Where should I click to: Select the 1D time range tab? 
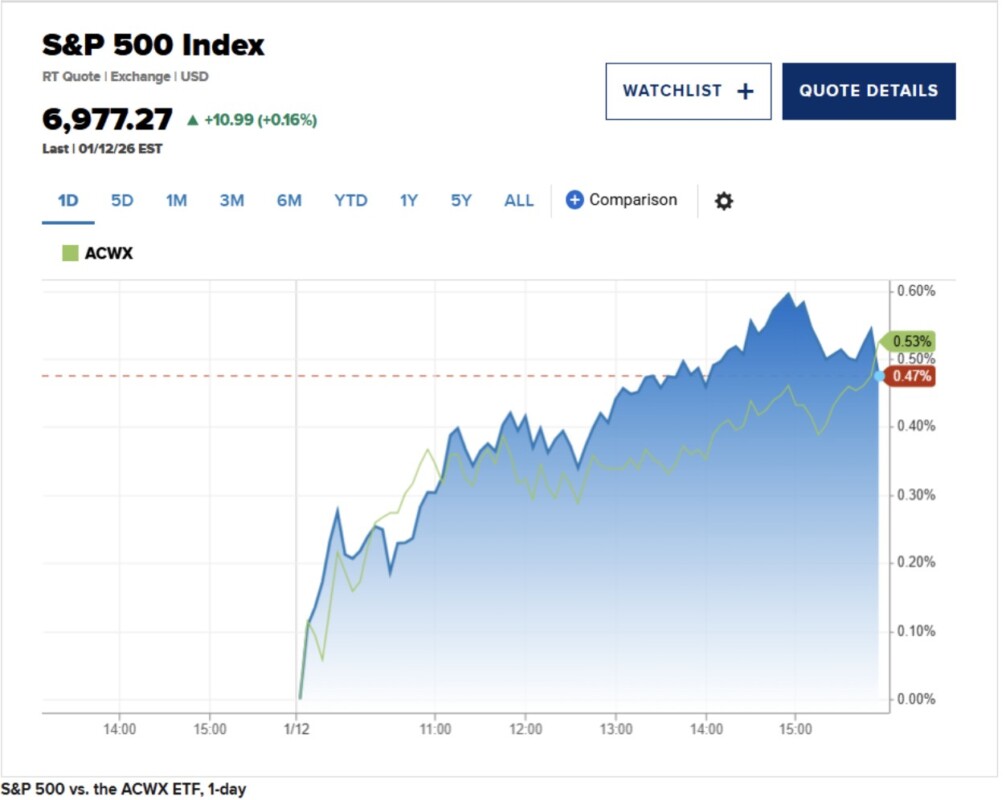68,201
